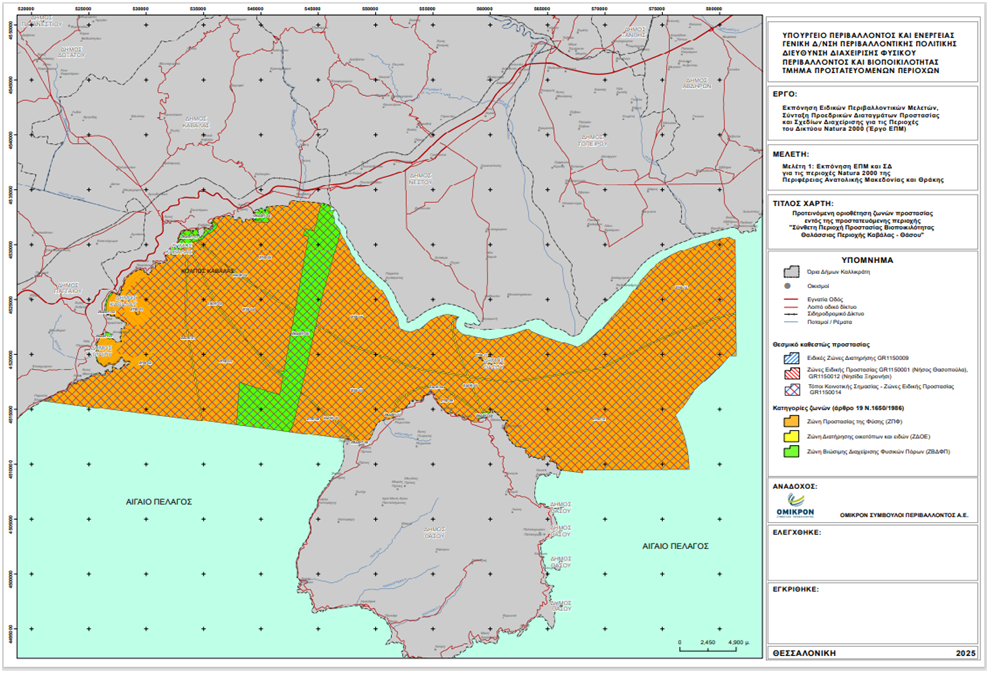The width and height of the screenshot is (989, 673).
Task: Click the blue hatched GR1150009 legend symbol
Action: pyautogui.click(x=789, y=356)
